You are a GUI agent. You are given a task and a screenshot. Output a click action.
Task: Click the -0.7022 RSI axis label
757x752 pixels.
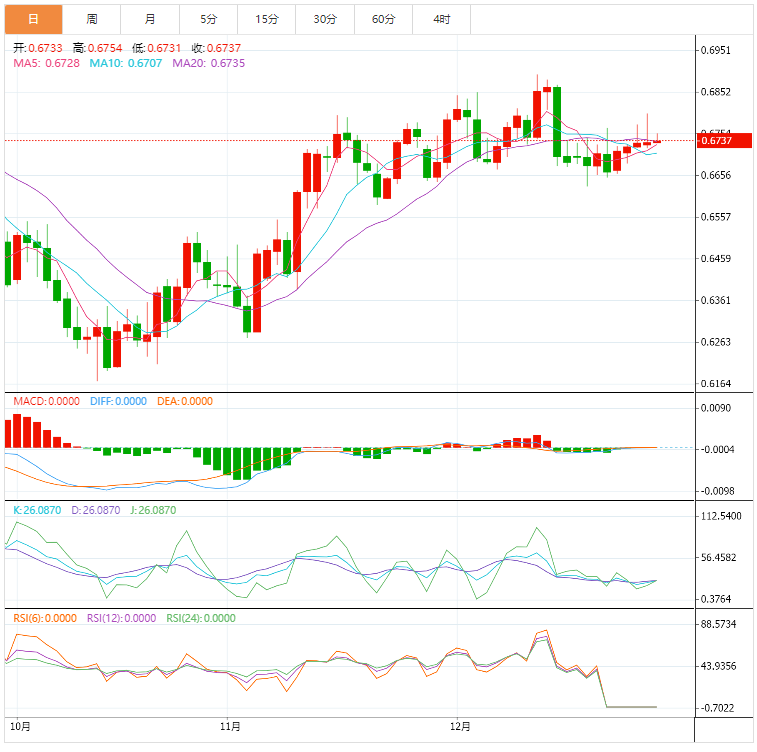pyautogui.click(x=717, y=708)
